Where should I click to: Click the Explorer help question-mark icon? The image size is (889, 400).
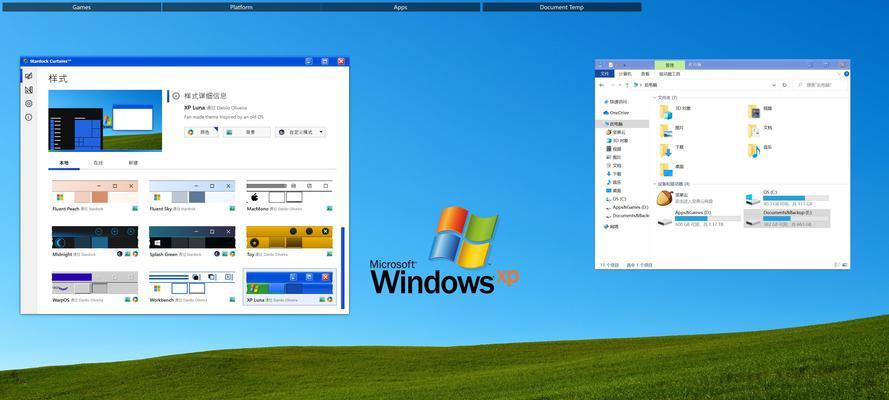point(846,74)
